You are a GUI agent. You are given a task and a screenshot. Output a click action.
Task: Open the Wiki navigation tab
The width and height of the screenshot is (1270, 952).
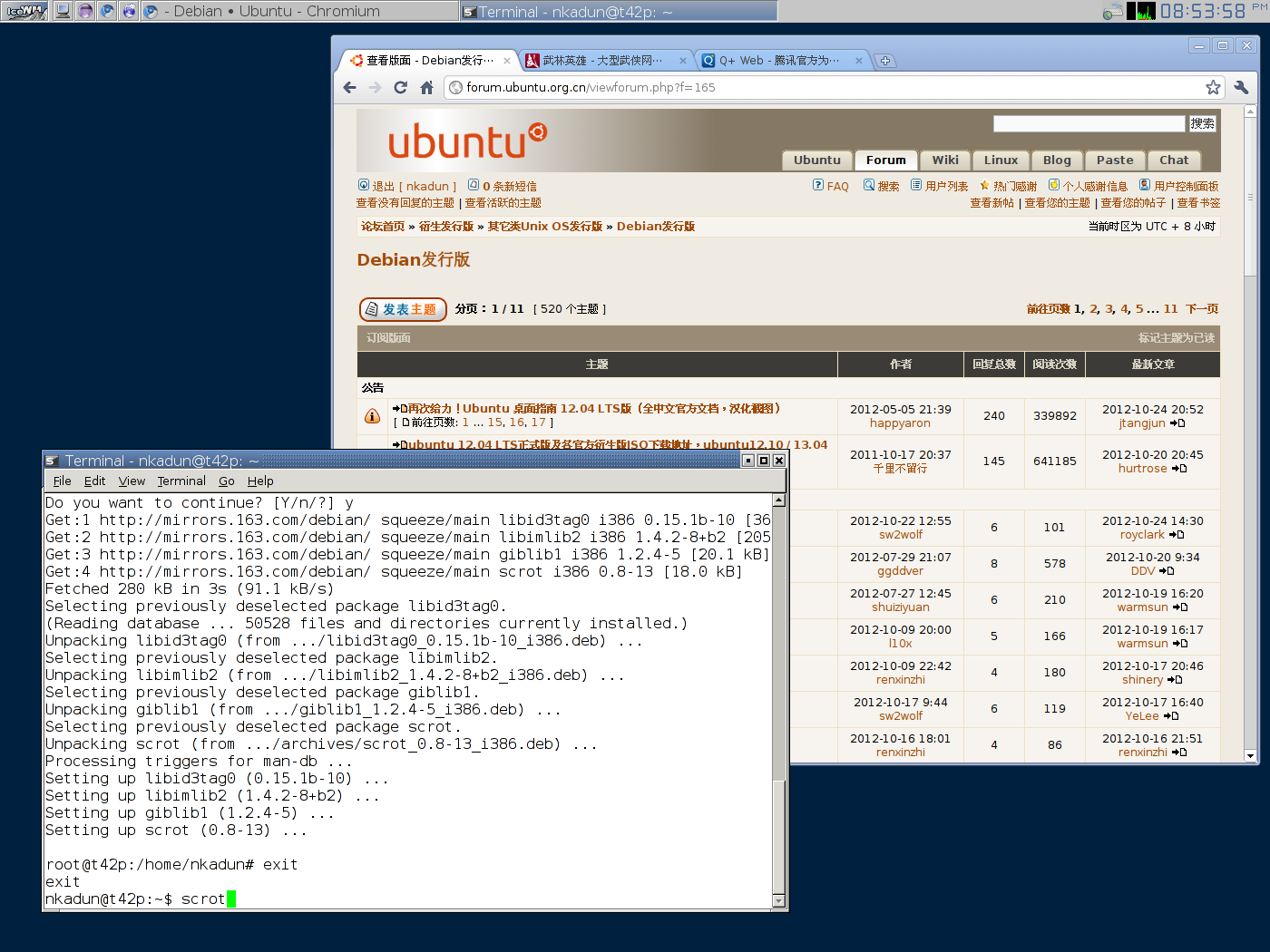pos(945,160)
